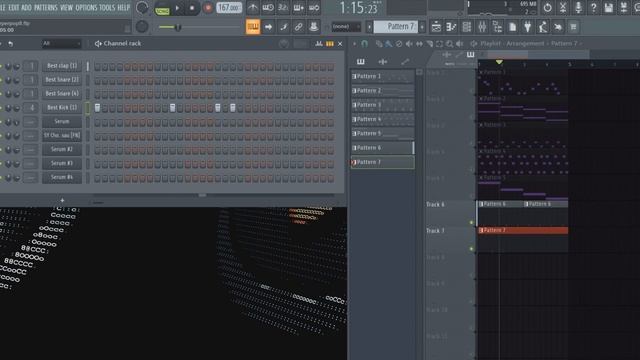This screenshot has height=360, width=640.
Task: Click the Stop button in transport
Action: click(x=192, y=8)
